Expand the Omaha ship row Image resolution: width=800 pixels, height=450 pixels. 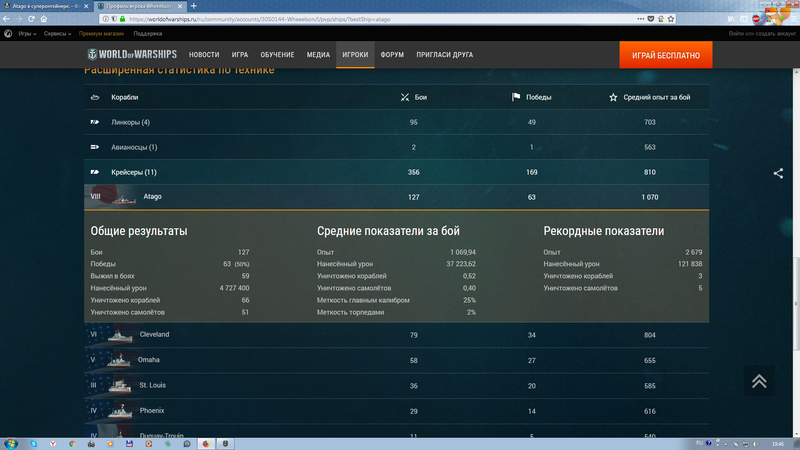396,360
